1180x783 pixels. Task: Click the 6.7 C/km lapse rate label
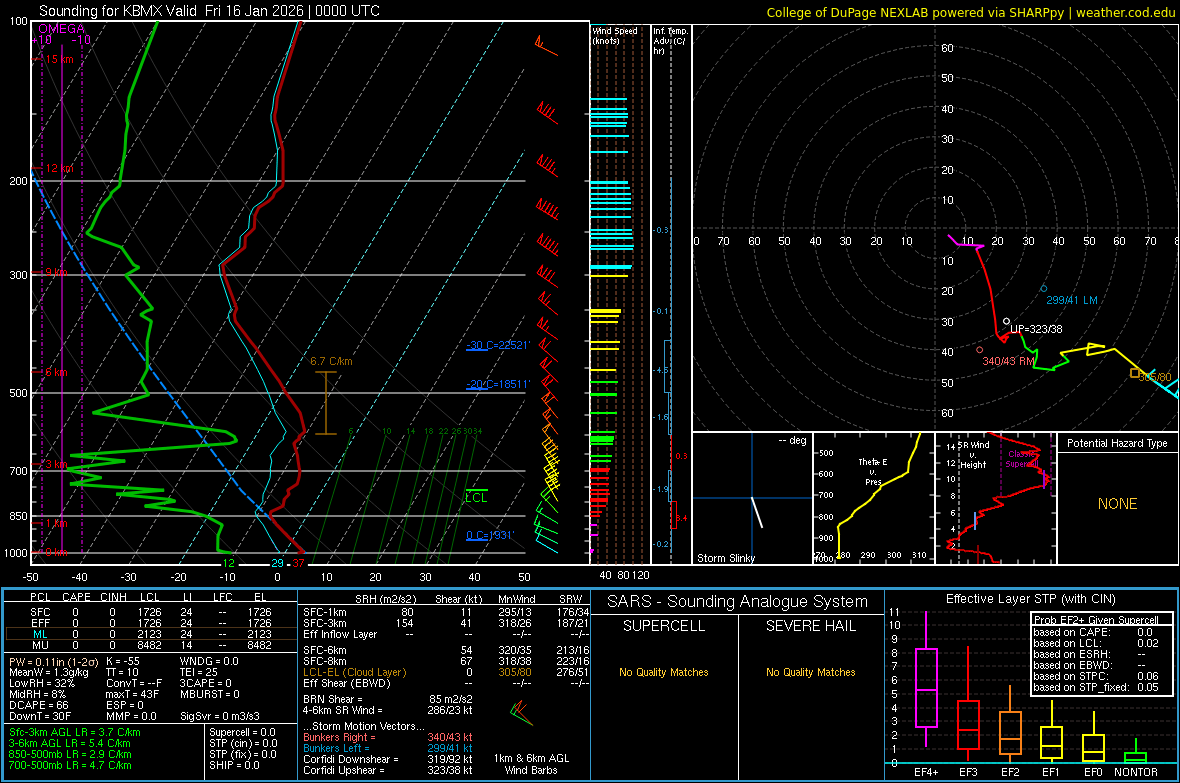(331, 361)
